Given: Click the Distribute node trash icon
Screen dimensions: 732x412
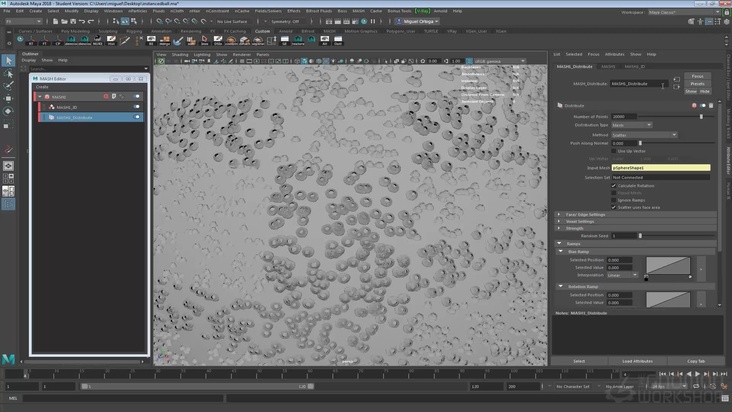Looking at the screenshot, I should click(x=711, y=105).
